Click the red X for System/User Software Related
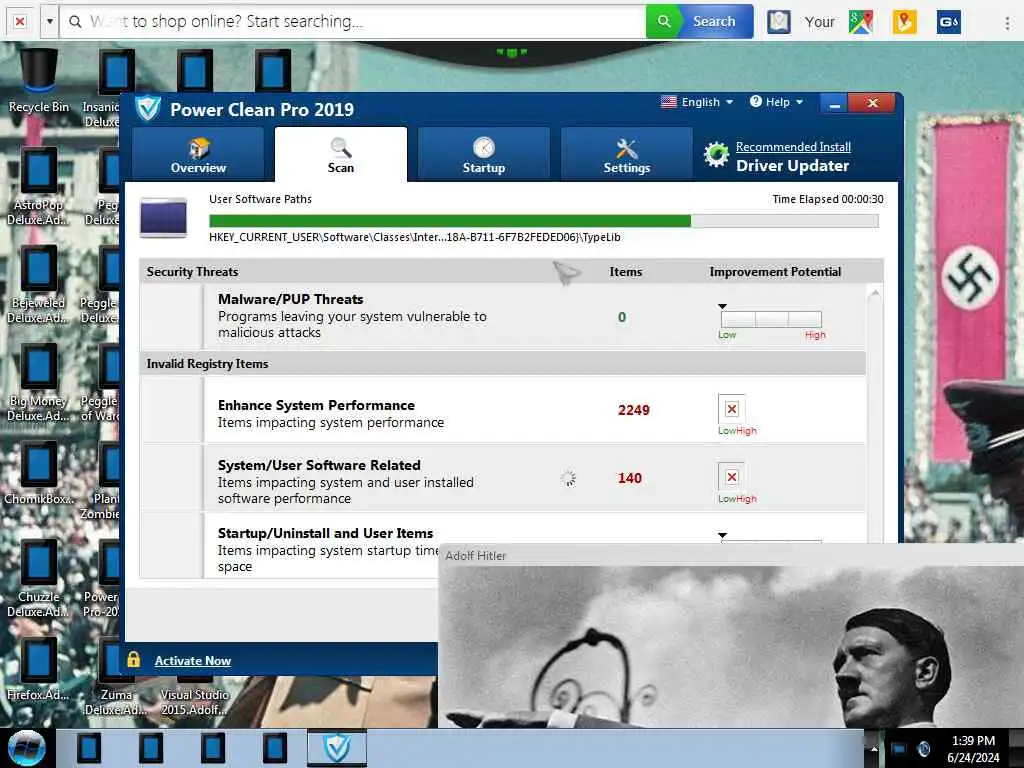 point(731,477)
